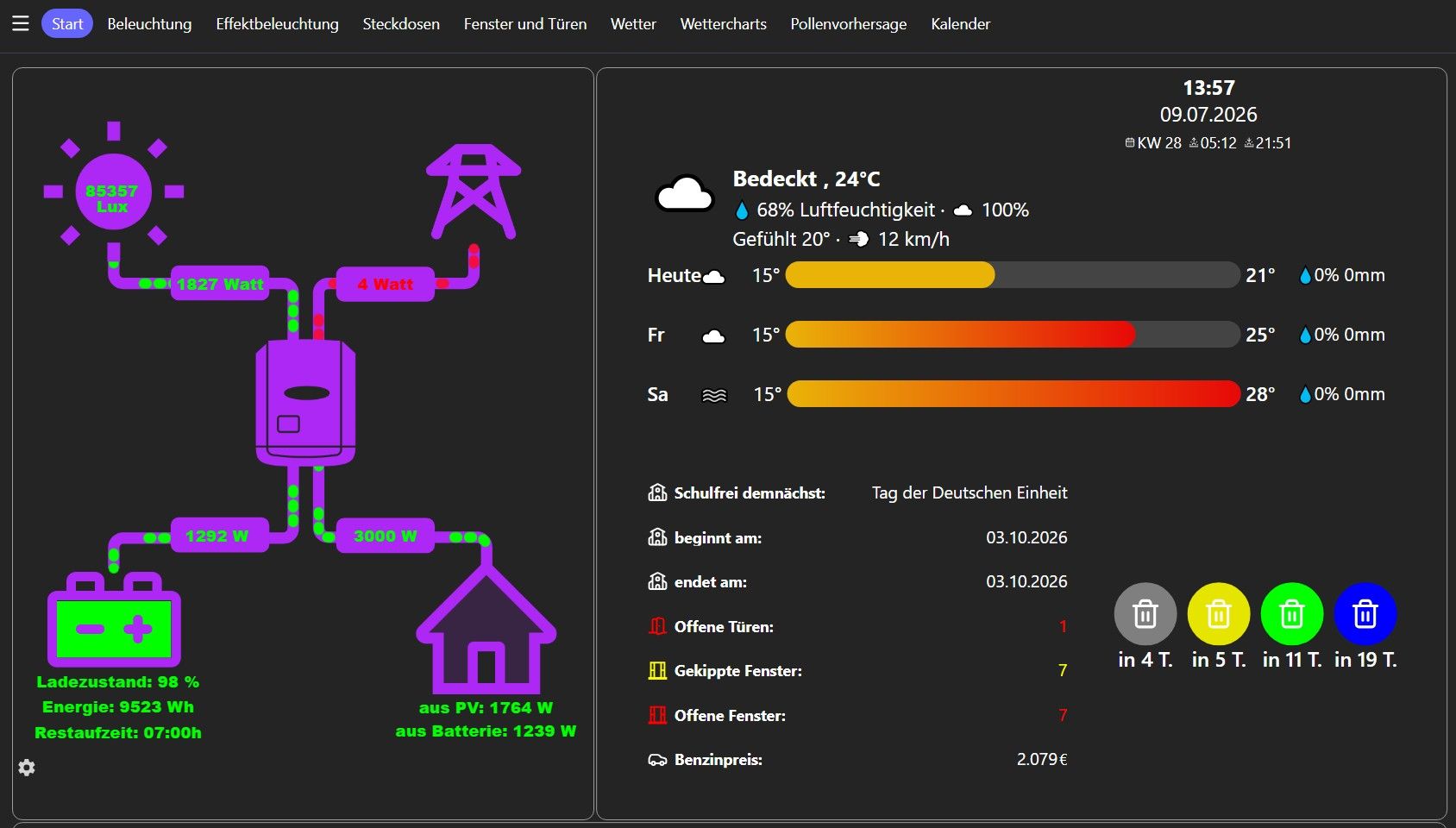Click the yellow trash bin icon
Viewport: 1456px width, 828px height.
tap(1219, 614)
